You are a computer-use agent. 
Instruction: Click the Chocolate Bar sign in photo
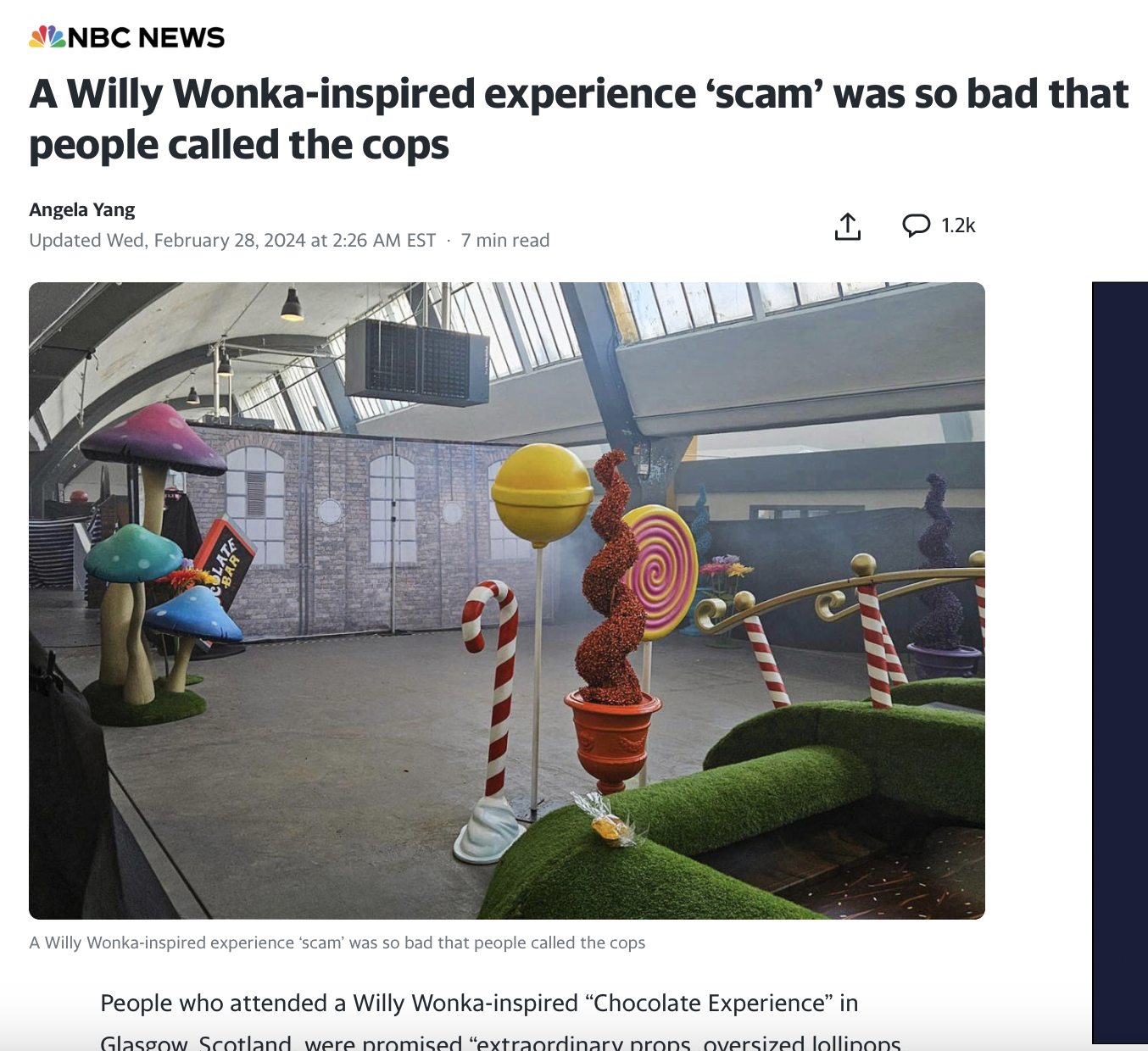click(224, 568)
